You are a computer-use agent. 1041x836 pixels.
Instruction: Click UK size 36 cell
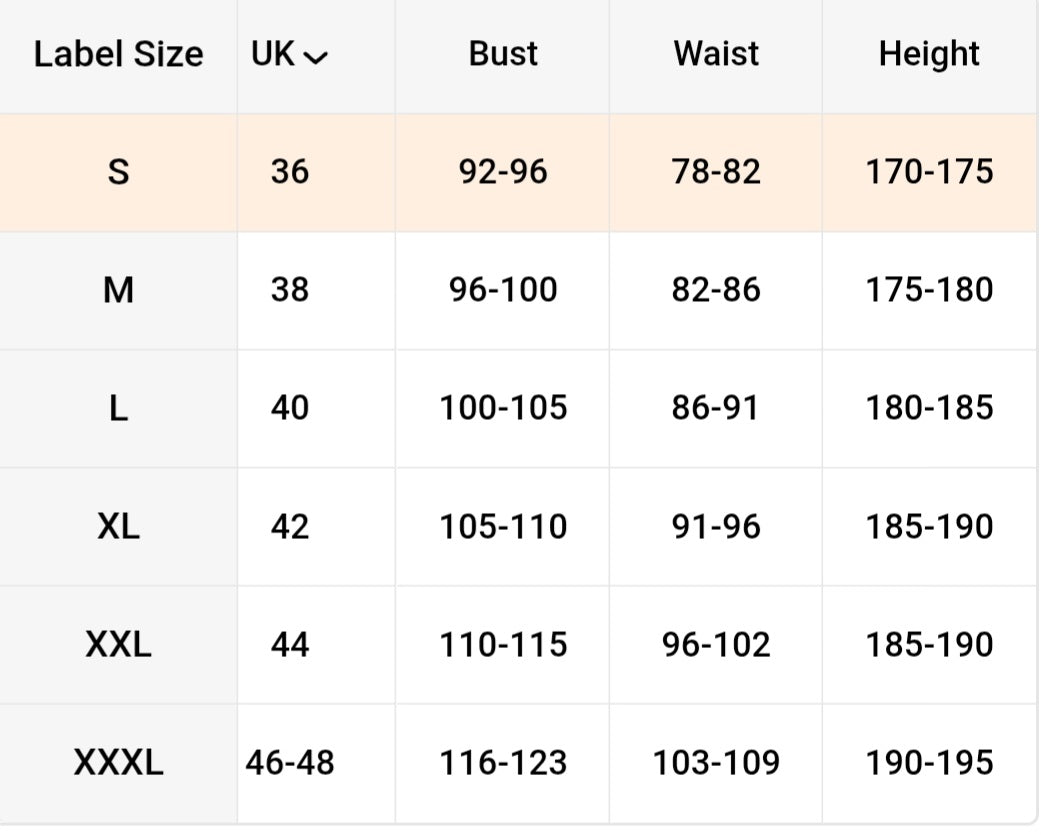click(290, 172)
